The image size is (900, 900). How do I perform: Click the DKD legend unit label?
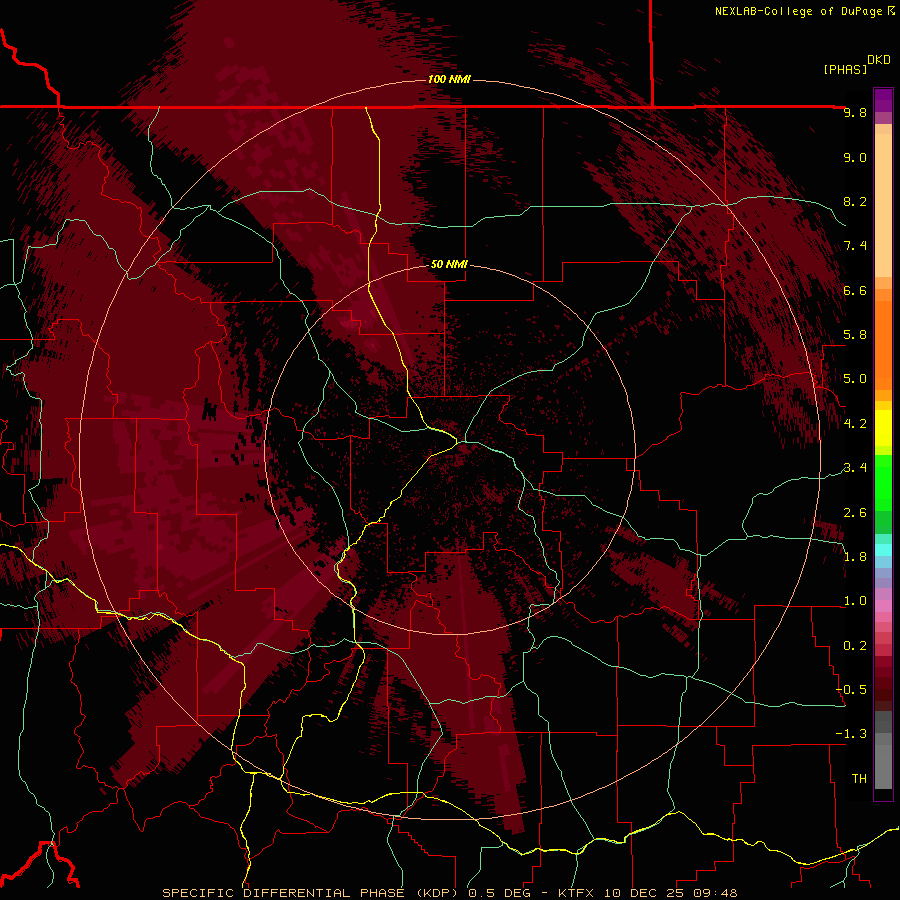[879, 60]
